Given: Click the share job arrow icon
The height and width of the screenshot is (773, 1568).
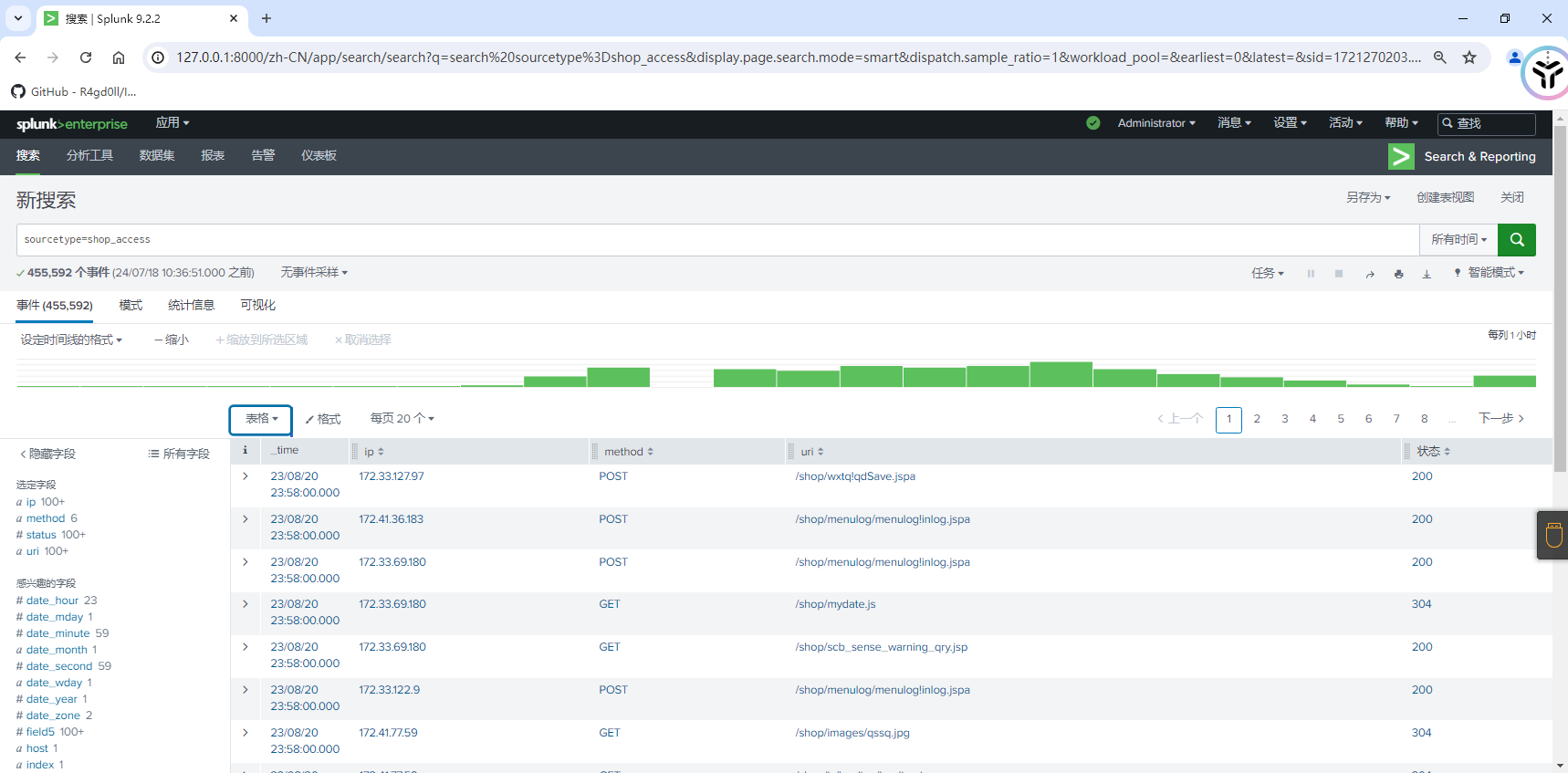Looking at the screenshot, I should [x=1370, y=274].
